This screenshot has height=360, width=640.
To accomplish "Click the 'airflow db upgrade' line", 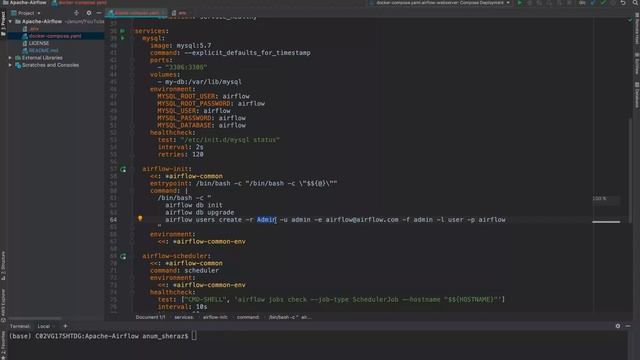I will click(200, 213).
